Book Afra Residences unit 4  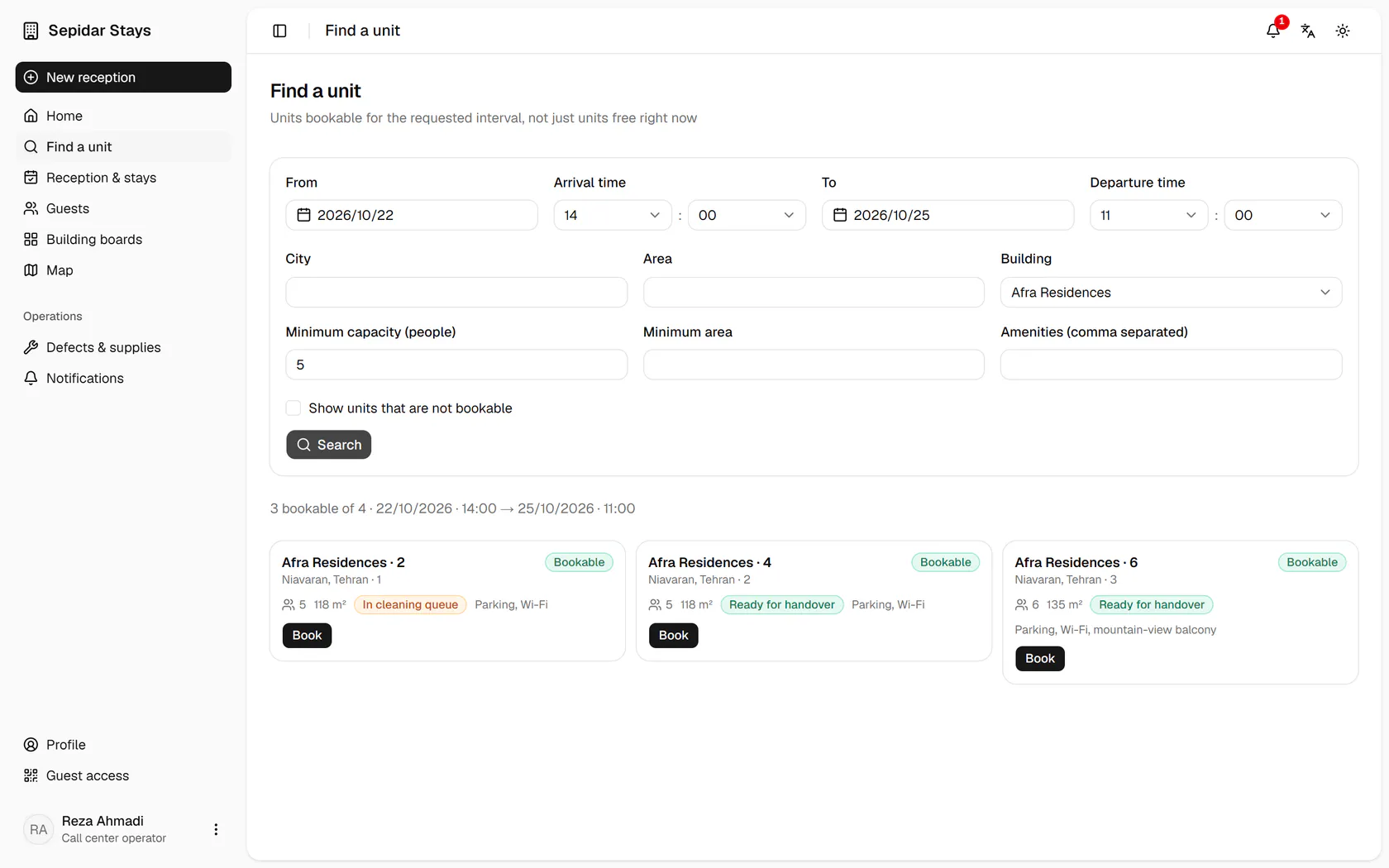tap(673, 636)
